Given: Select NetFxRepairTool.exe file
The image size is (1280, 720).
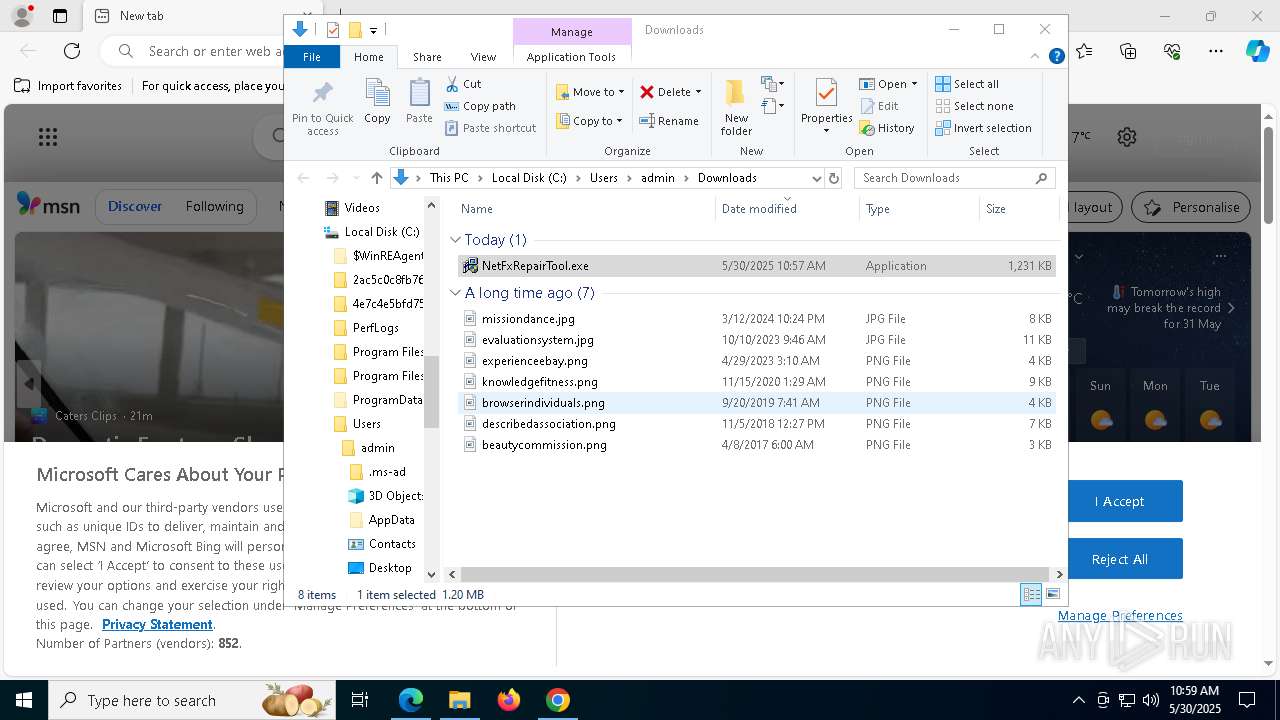Looking at the screenshot, I should click(x=757, y=266).
